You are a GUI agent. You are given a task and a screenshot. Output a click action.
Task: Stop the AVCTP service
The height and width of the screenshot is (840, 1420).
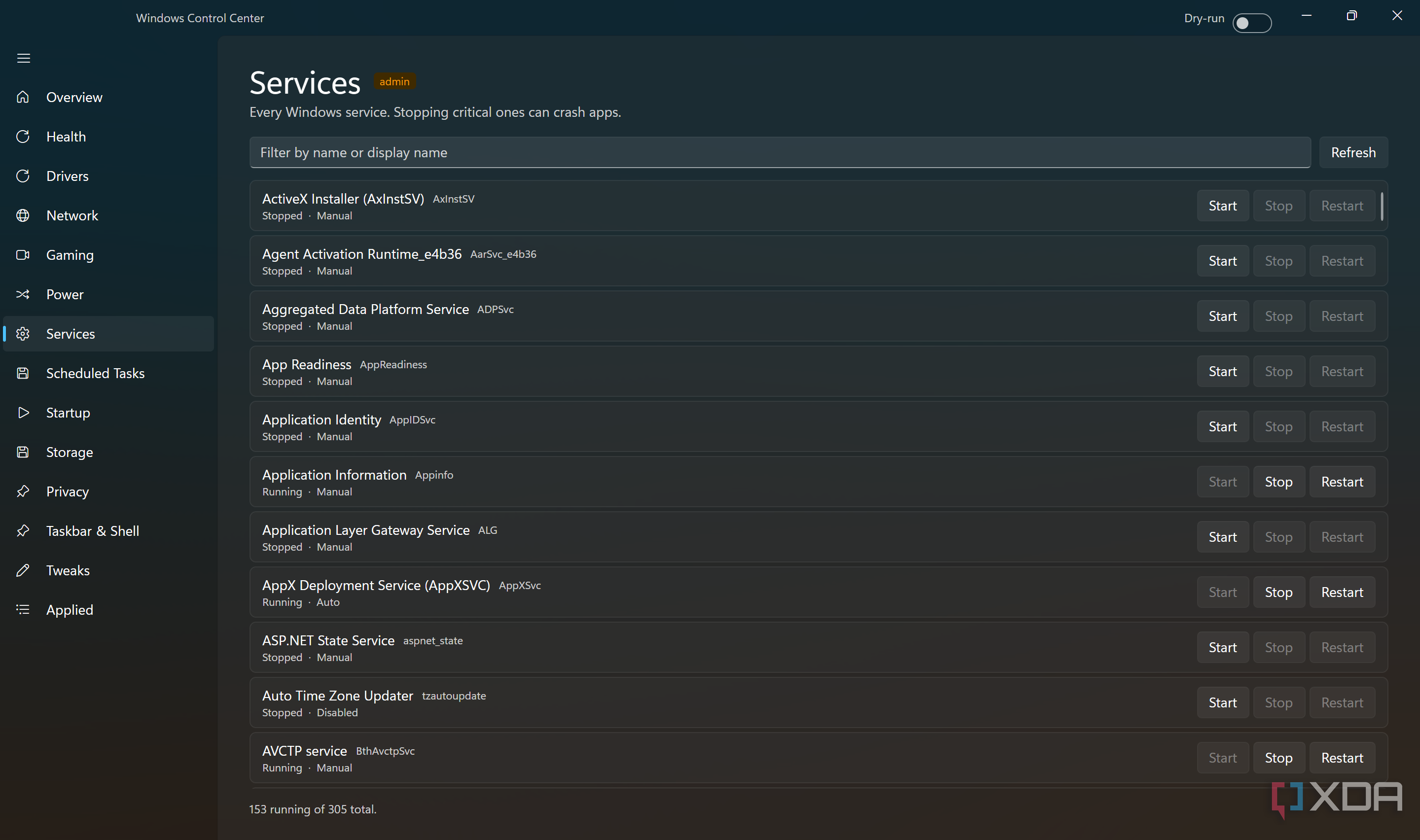(x=1278, y=758)
